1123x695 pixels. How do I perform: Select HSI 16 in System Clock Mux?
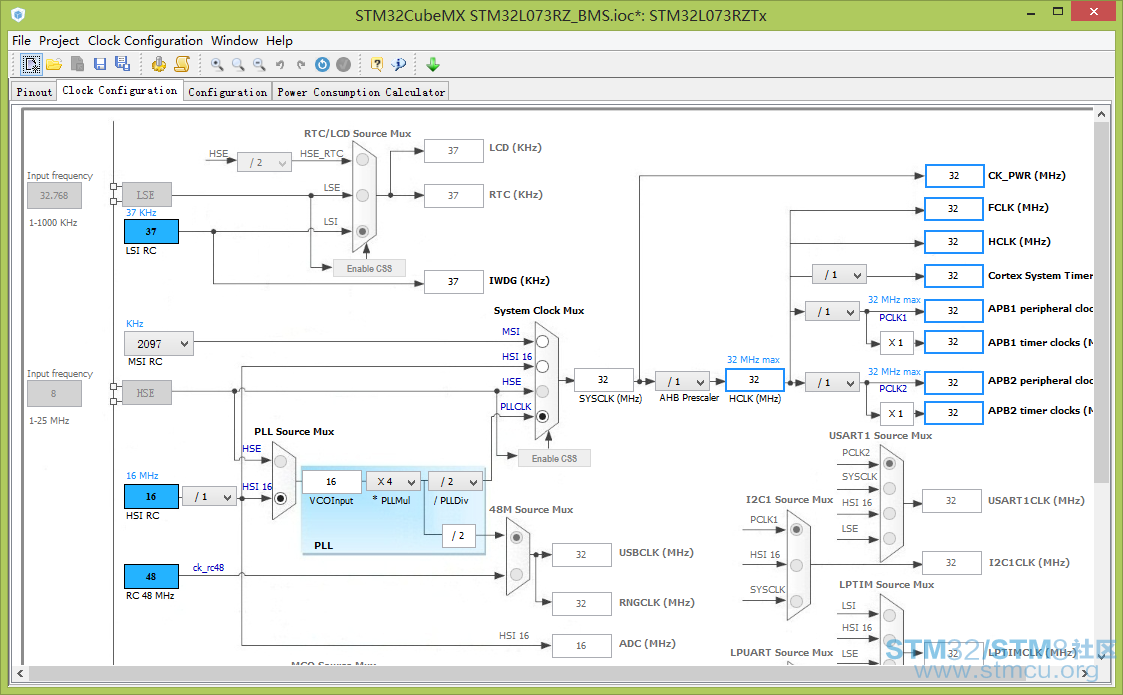pyautogui.click(x=542, y=366)
